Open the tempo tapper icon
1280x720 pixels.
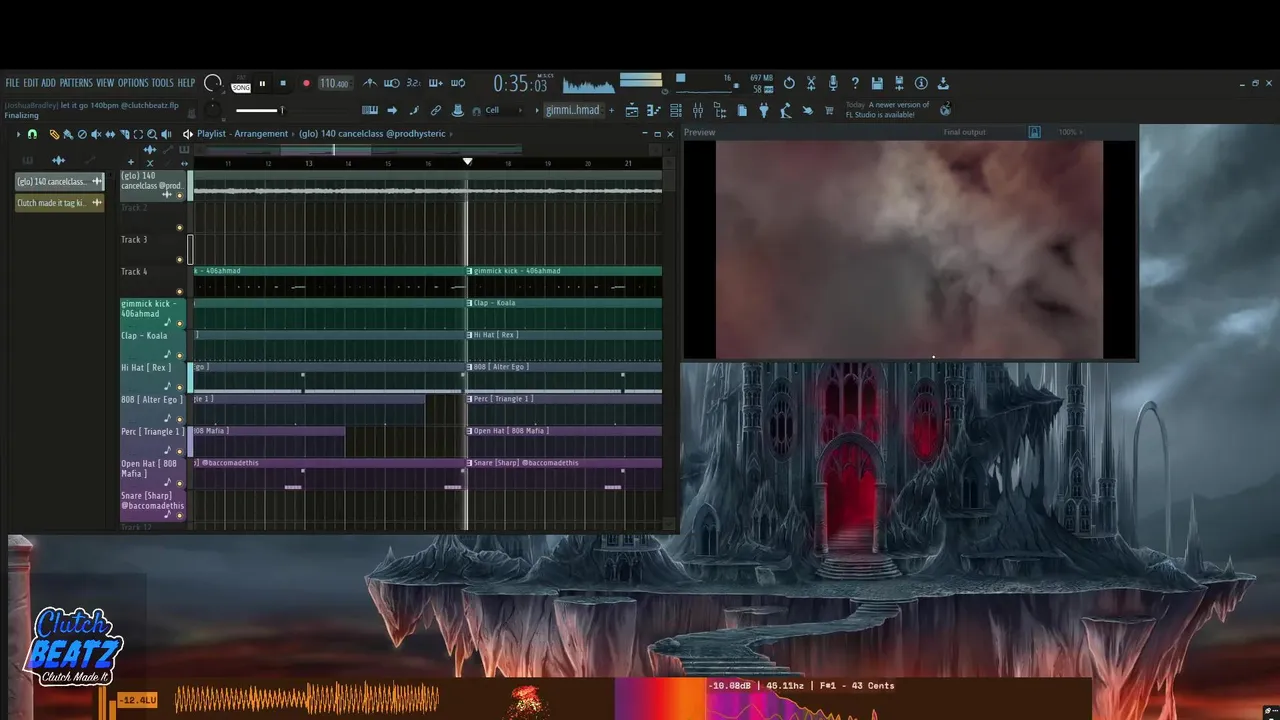pos(786,110)
